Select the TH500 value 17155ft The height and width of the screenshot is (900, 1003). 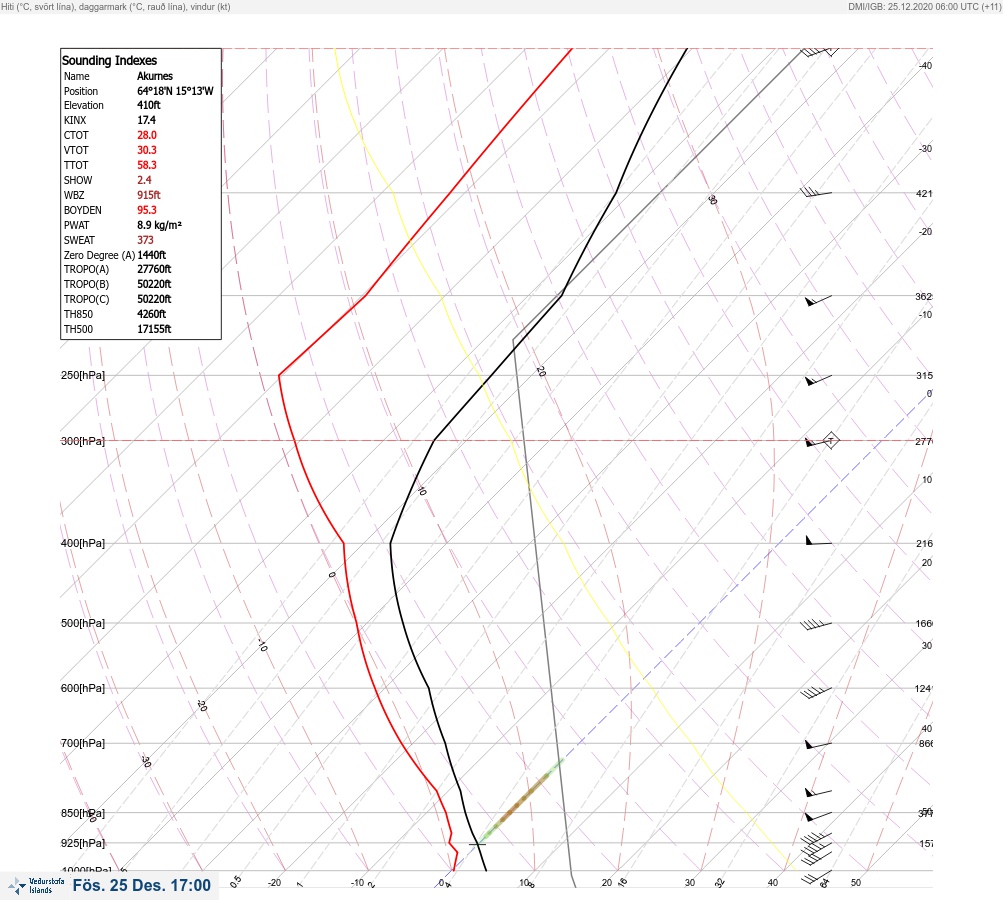[x=154, y=329]
